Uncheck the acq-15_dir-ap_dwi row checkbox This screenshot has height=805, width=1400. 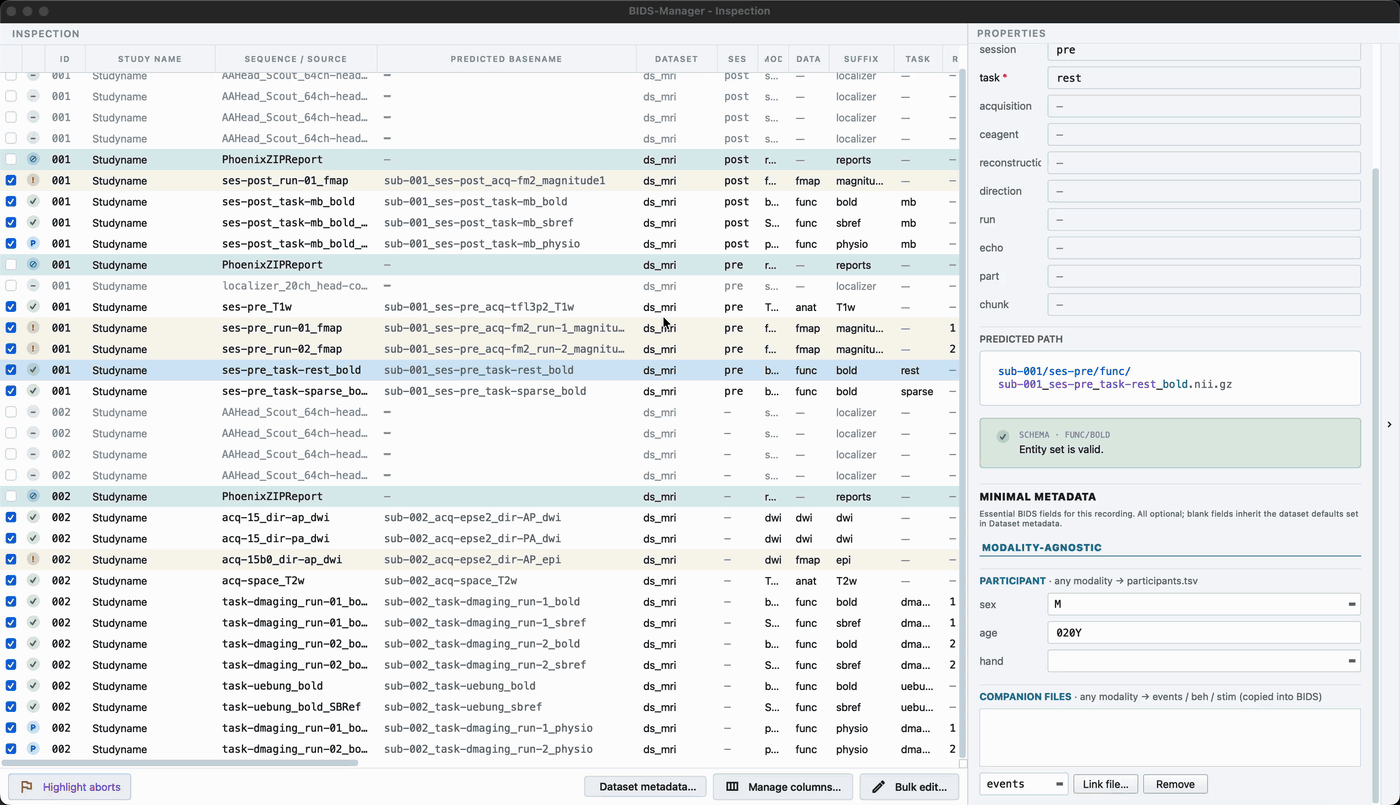coord(11,518)
